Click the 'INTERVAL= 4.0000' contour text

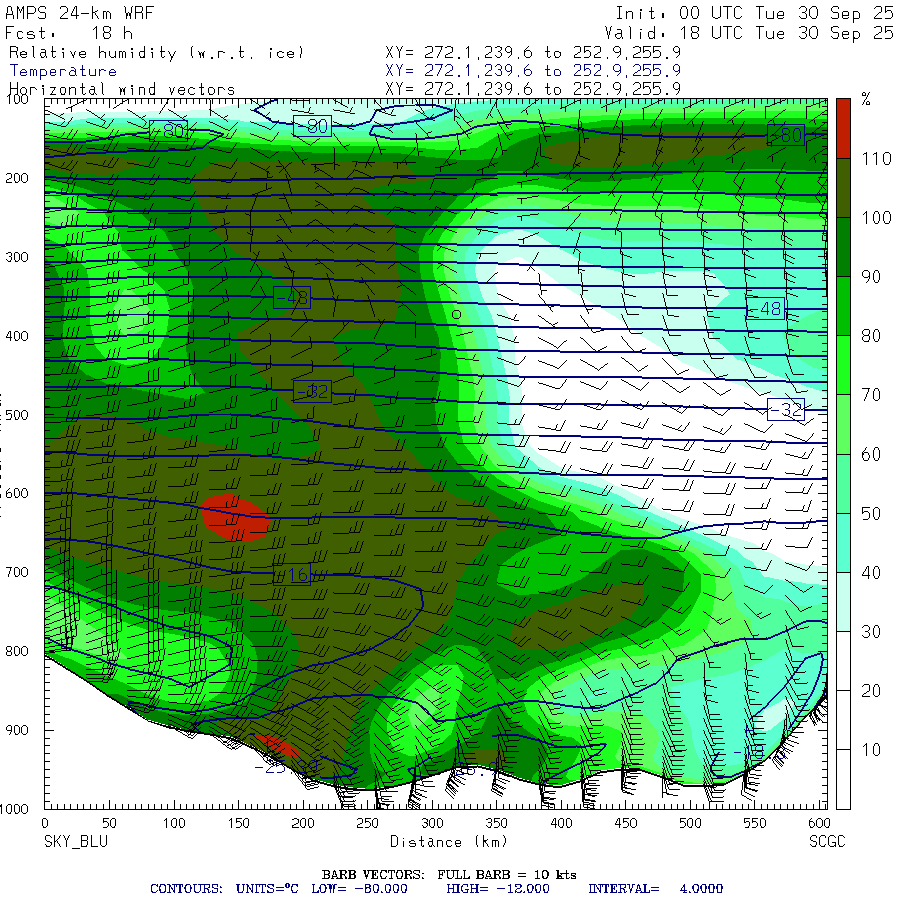tap(655, 889)
